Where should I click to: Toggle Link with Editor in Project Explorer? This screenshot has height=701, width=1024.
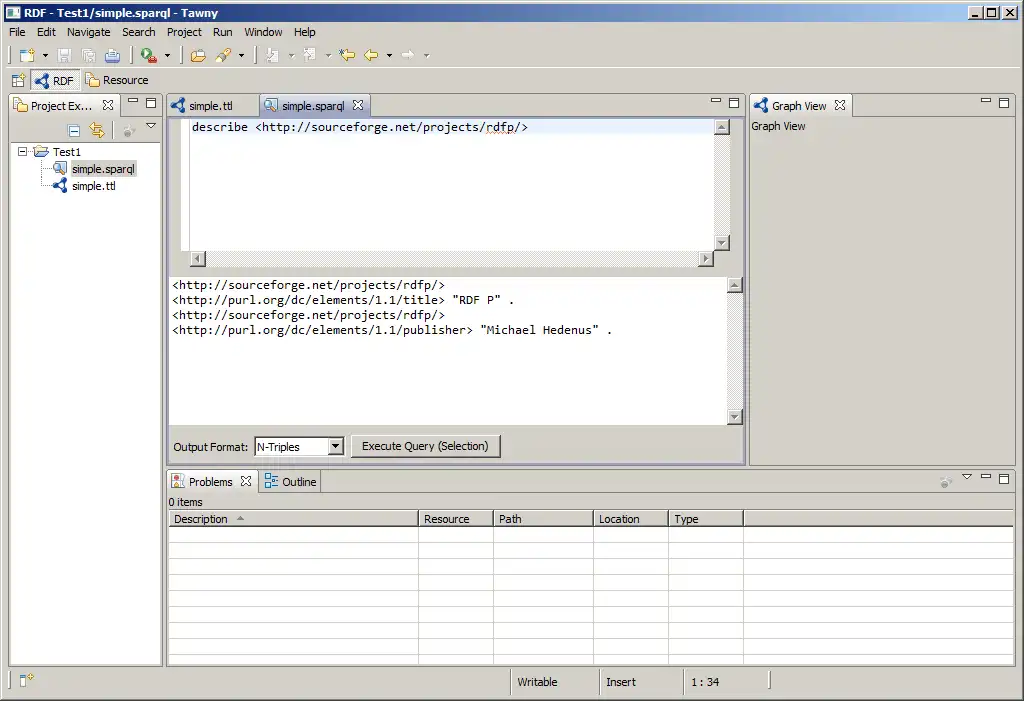[x=97, y=131]
